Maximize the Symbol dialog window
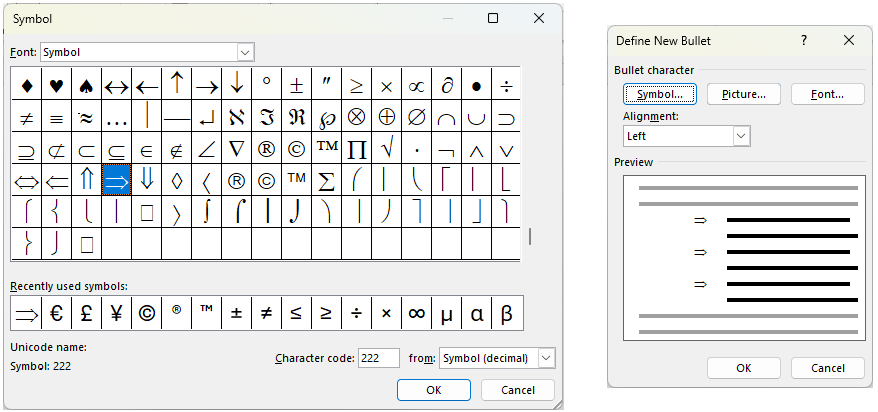This screenshot has width=878, height=412. [493, 18]
